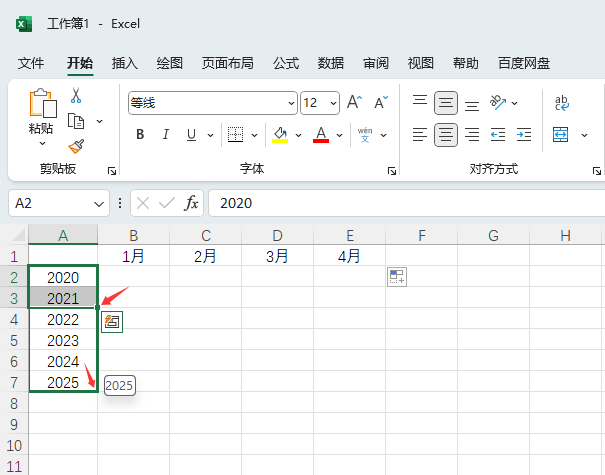
Task: Open alignment group dialog launcher
Action: pos(597,171)
